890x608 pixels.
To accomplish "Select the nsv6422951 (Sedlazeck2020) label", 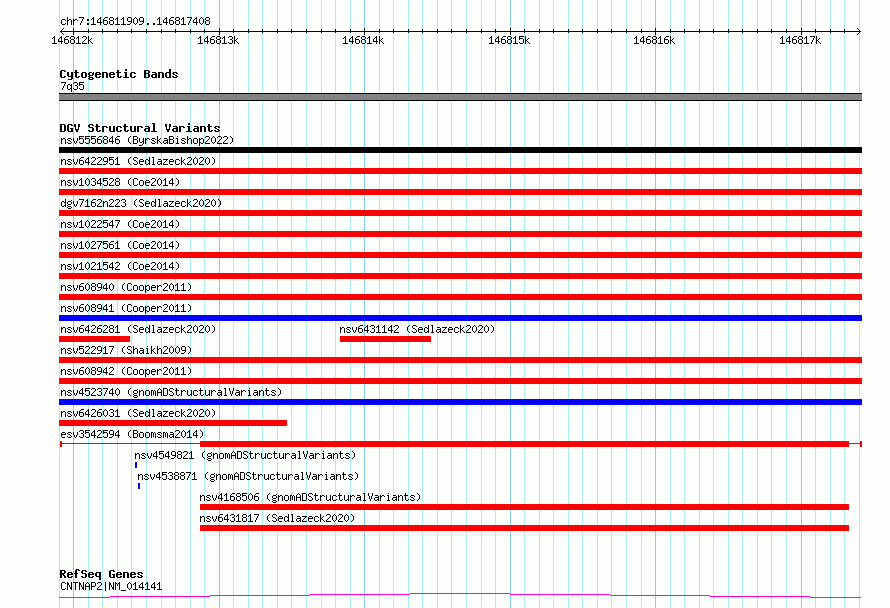I will point(138,161).
